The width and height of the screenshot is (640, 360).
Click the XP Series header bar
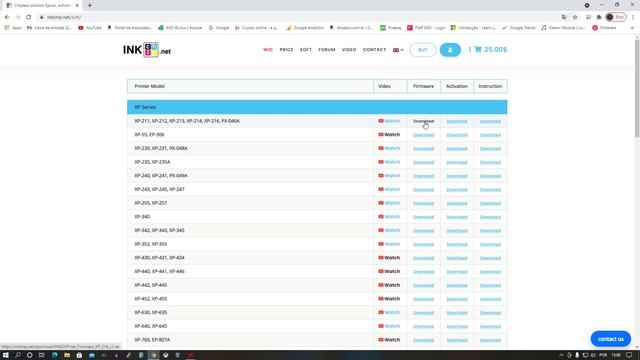(x=317, y=107)
